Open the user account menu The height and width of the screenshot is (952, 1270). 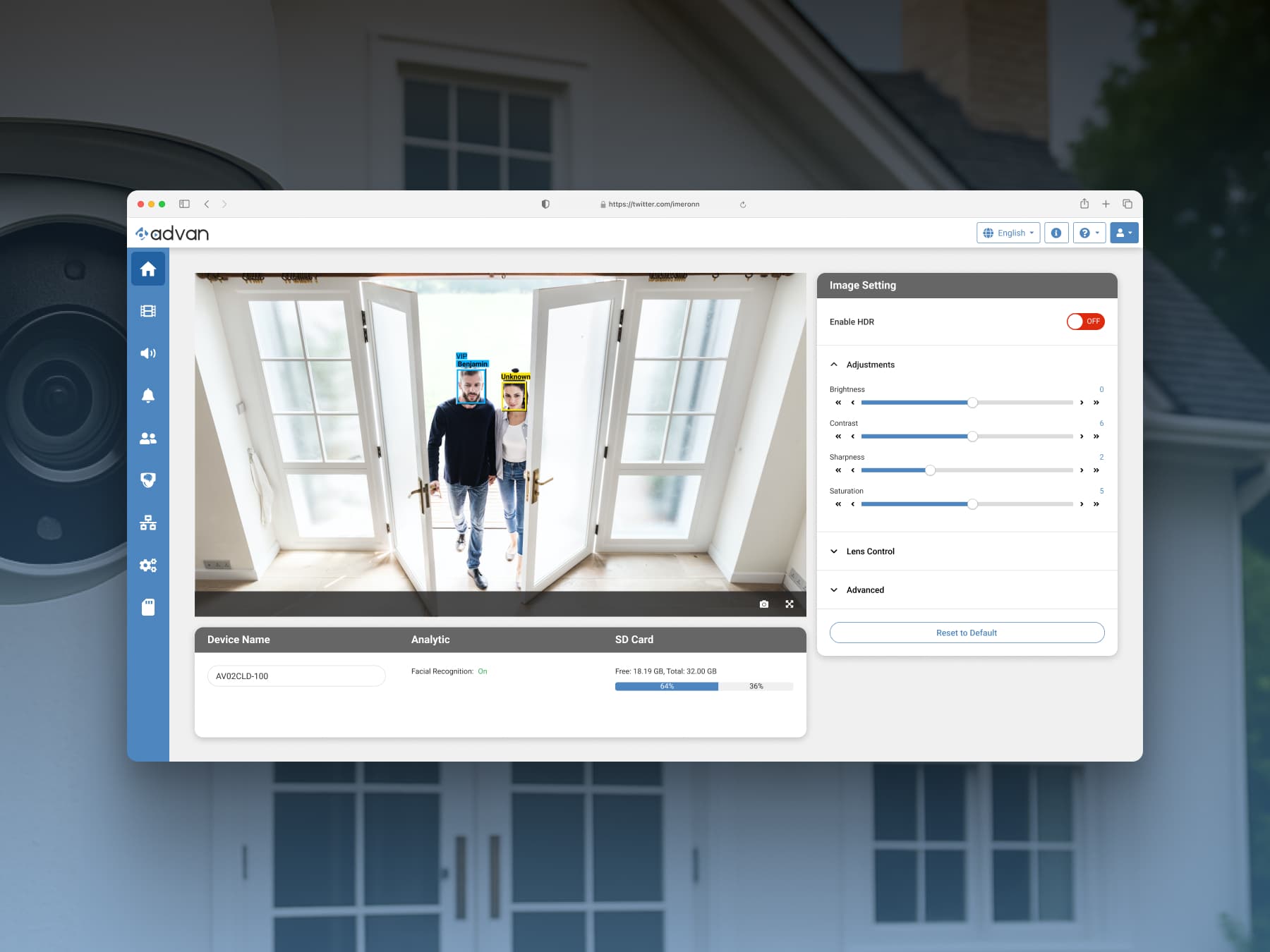[1124, 233]
